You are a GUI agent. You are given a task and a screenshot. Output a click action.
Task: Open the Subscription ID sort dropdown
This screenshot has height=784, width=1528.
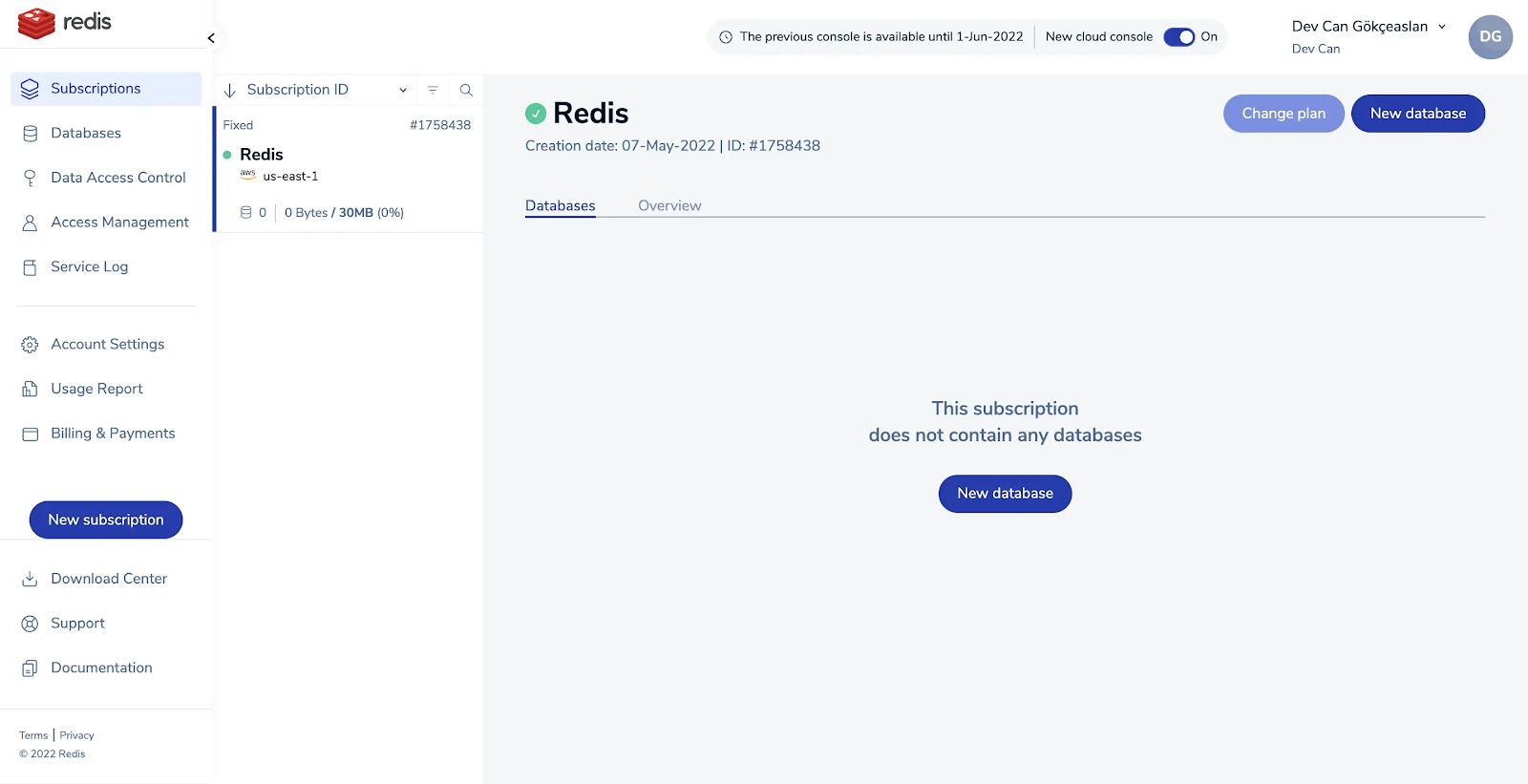pos(403,90)
